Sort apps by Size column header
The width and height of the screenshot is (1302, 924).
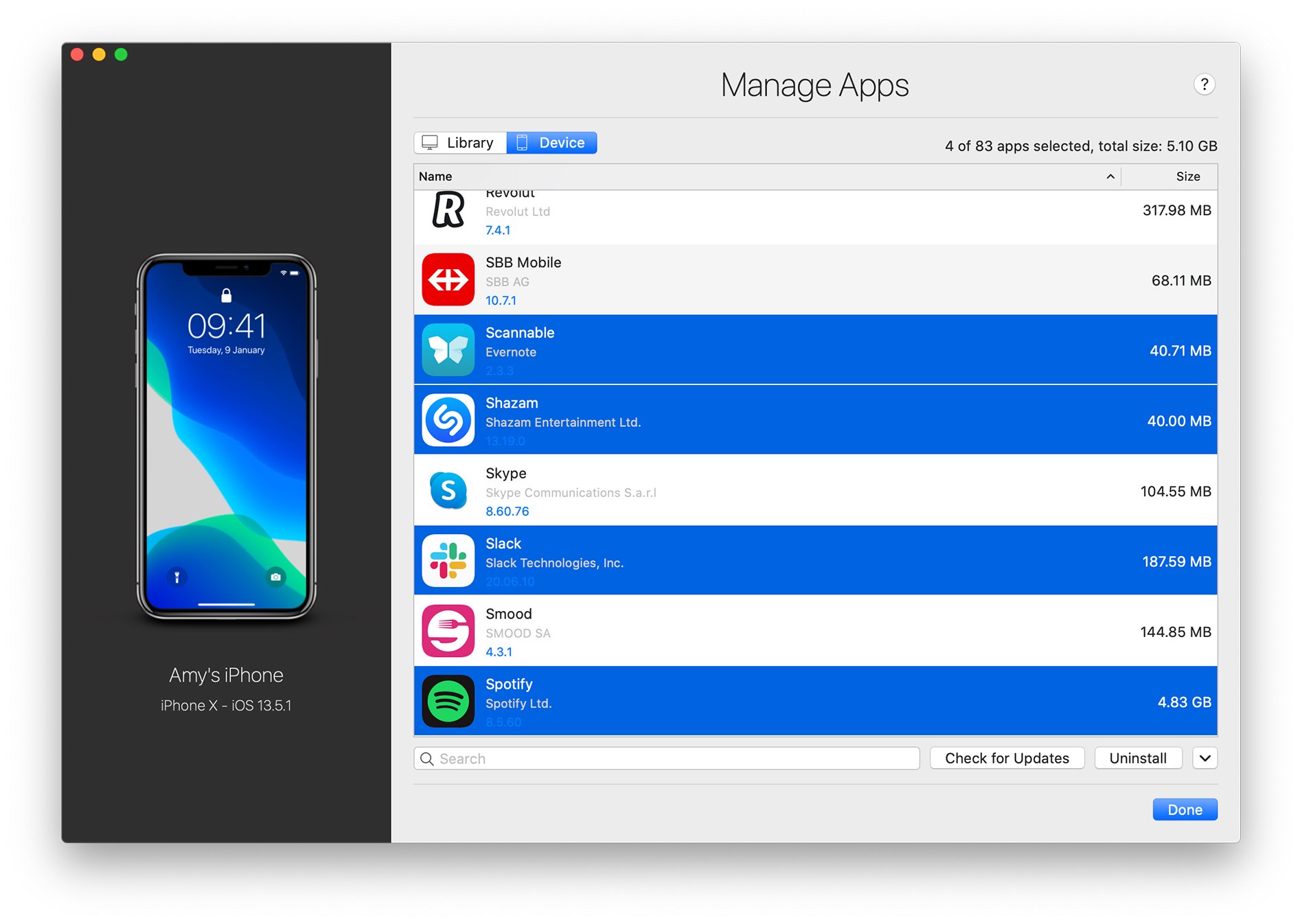tap(1187, 176)
